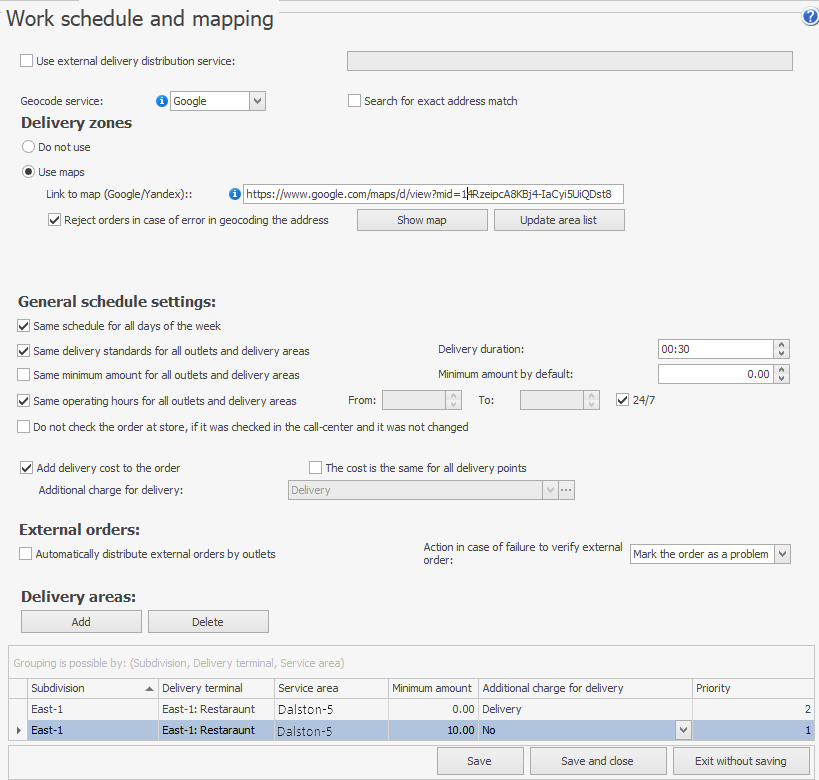
Task: Uncheck the 24/7 checkbox
Action: click(623, 401)
